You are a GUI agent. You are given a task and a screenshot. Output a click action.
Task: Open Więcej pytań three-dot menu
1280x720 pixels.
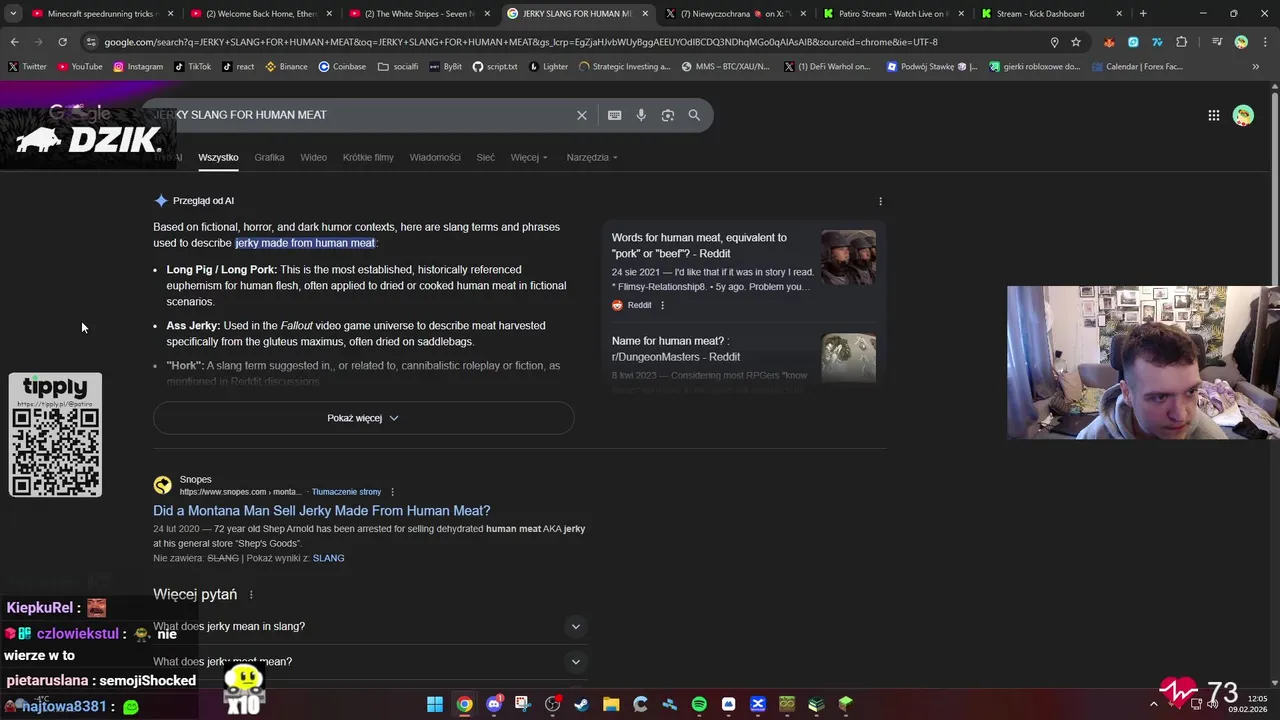(x=251, y=594)
